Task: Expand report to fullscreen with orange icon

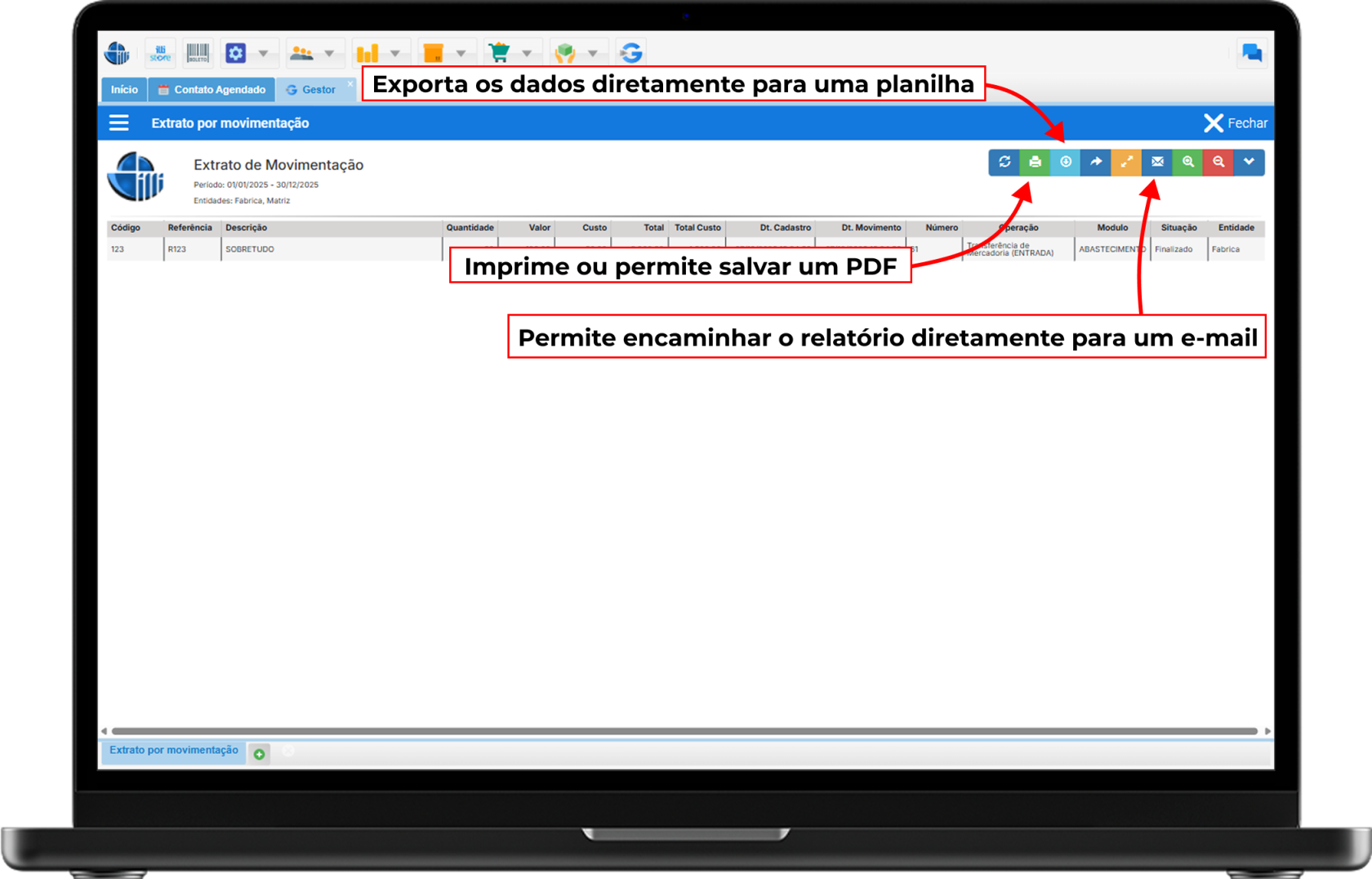Action: tap(1126, 162)
